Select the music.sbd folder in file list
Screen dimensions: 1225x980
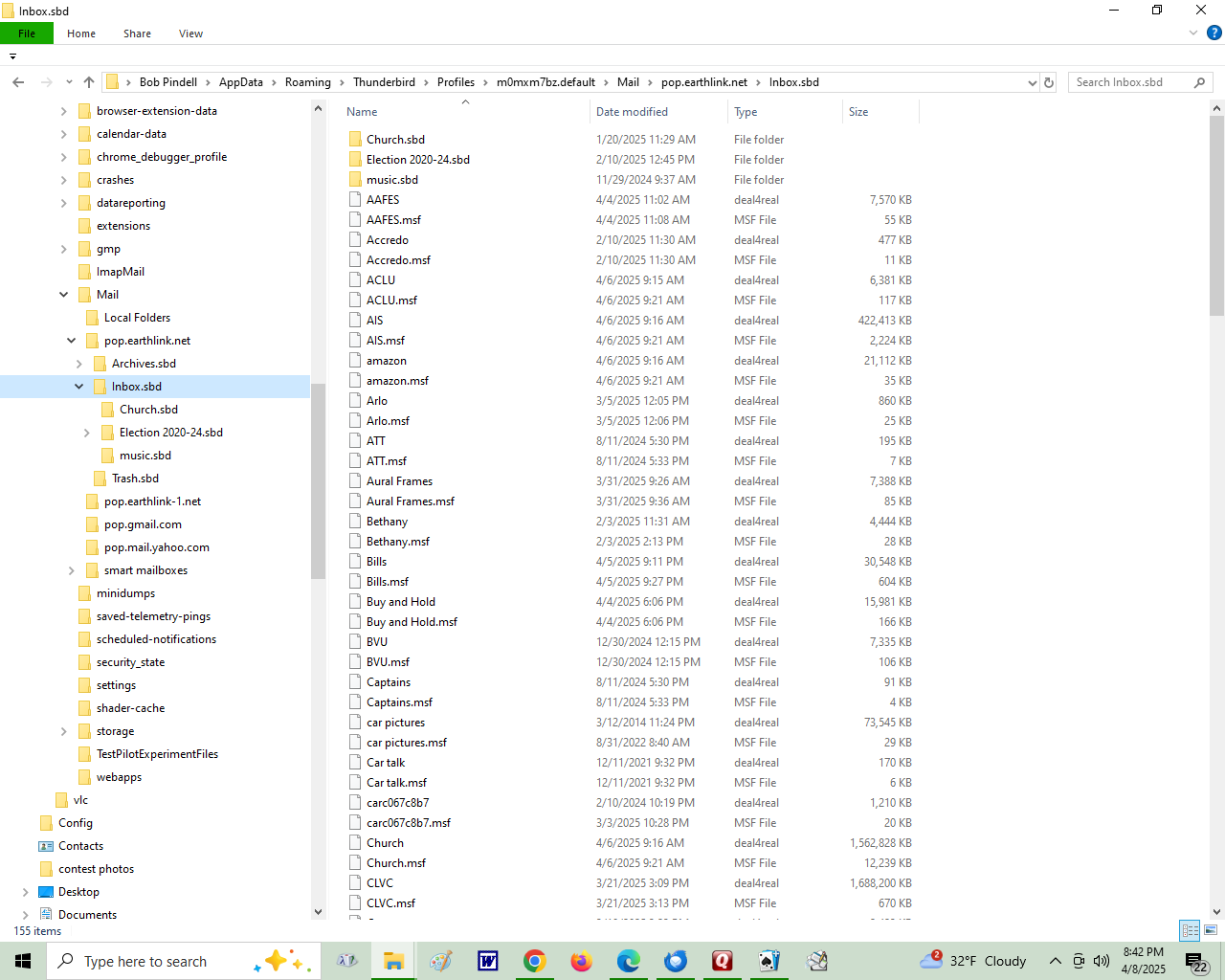coord(392,180)
